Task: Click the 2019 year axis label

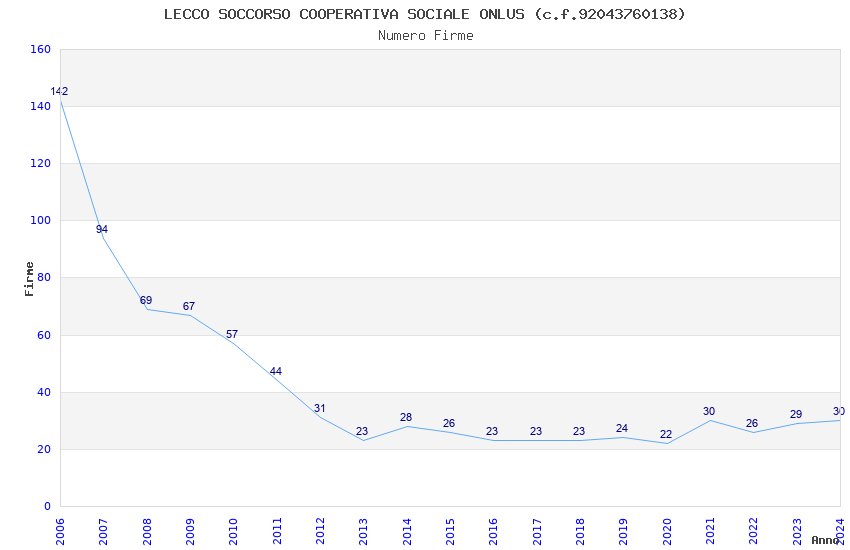Action: (x=623, y=532)
